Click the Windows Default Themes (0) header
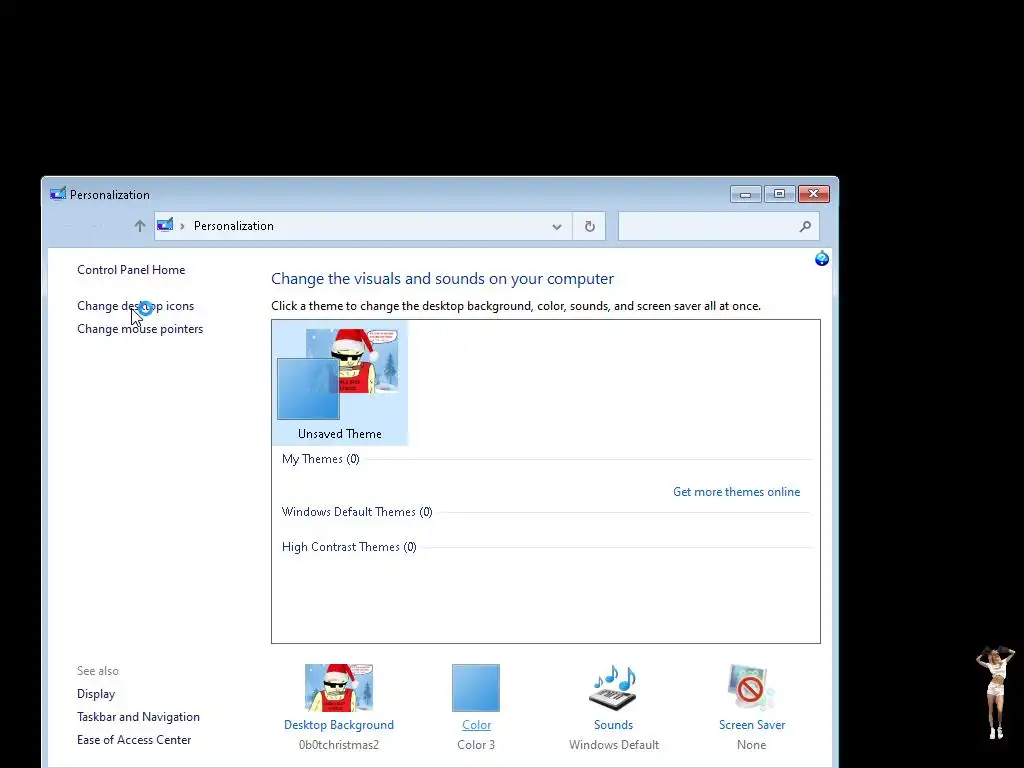1024x768 pixels. coord(357,512)
